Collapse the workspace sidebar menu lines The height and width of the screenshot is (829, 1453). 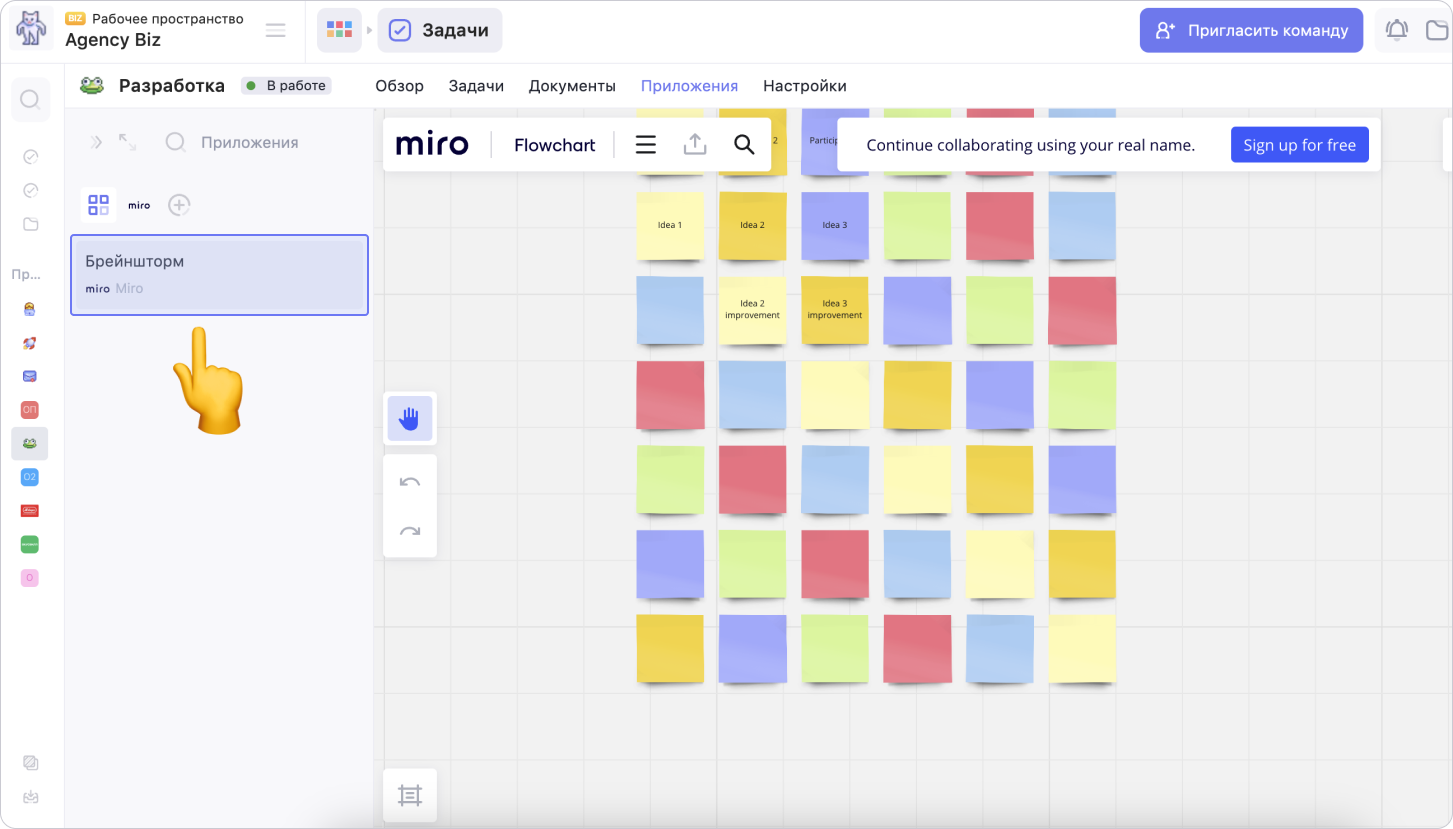click(x=275, y=30)
